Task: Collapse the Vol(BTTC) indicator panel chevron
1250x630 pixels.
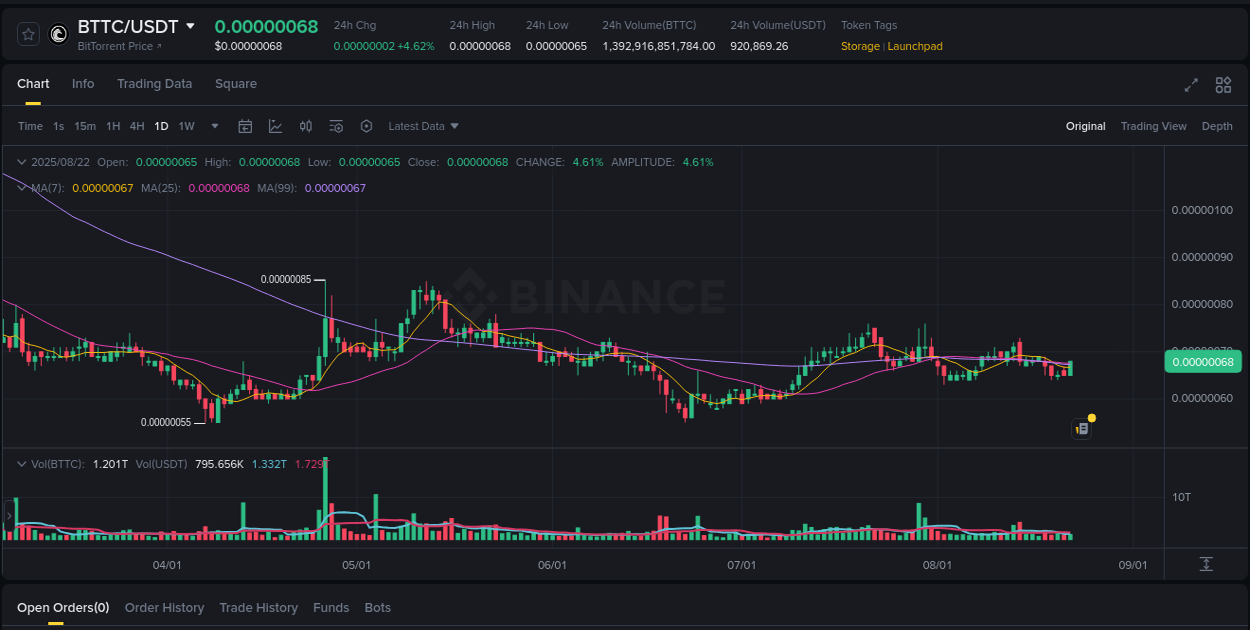Action: pos(21,463)
